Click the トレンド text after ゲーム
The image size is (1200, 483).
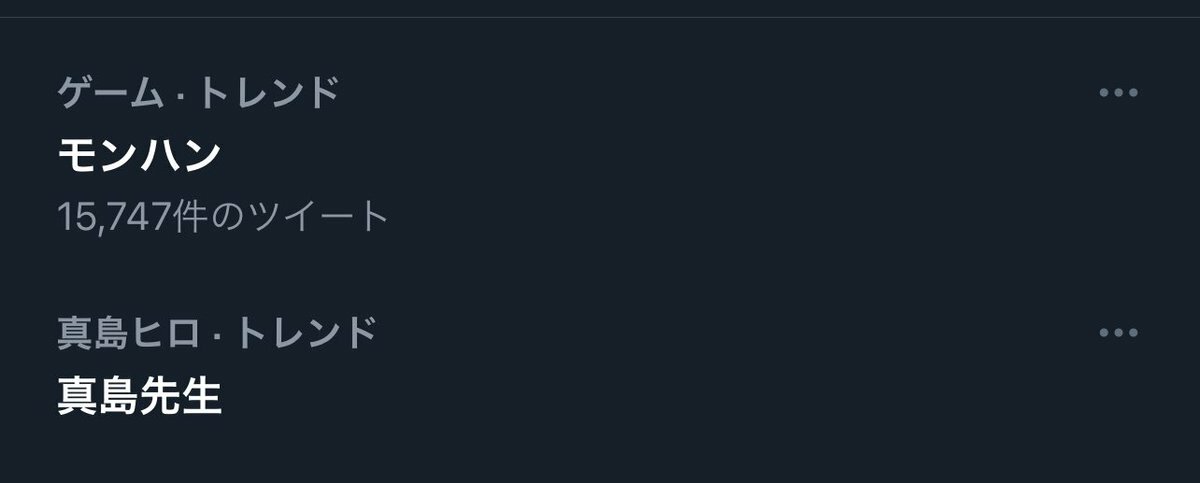click(270, 94)
